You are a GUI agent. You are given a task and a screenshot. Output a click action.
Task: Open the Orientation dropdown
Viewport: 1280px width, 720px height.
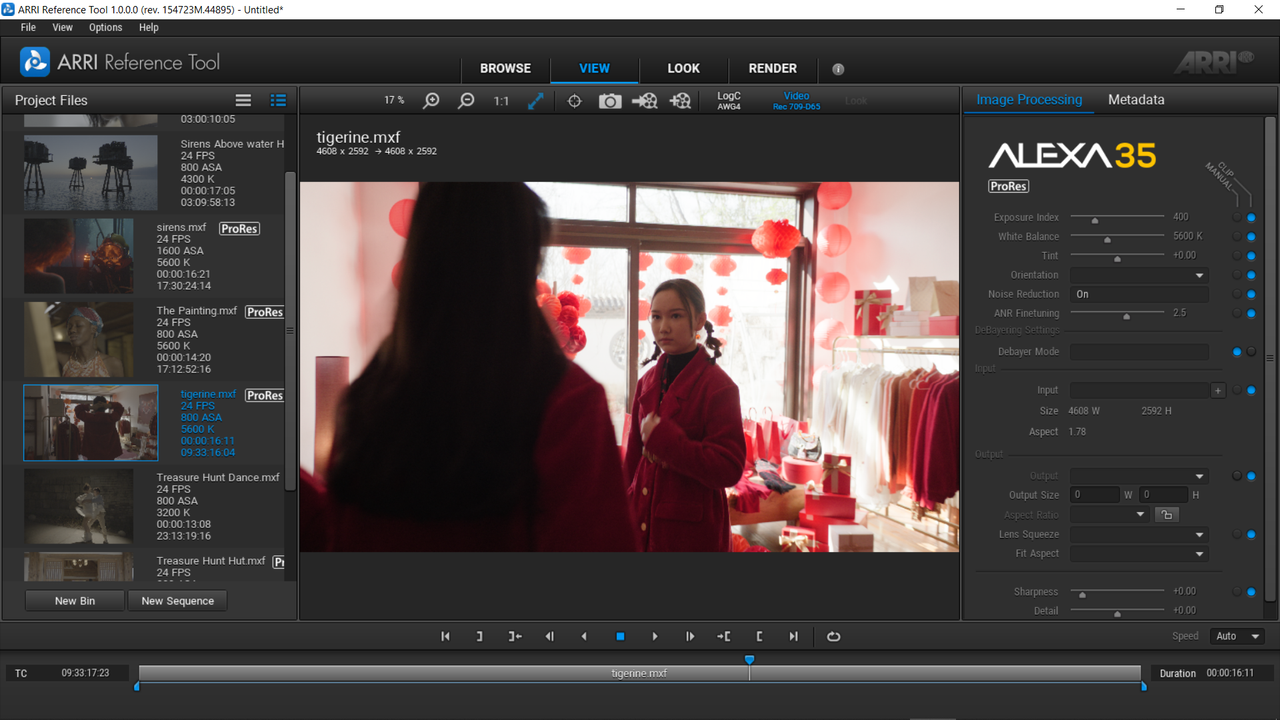(1139, 275)
